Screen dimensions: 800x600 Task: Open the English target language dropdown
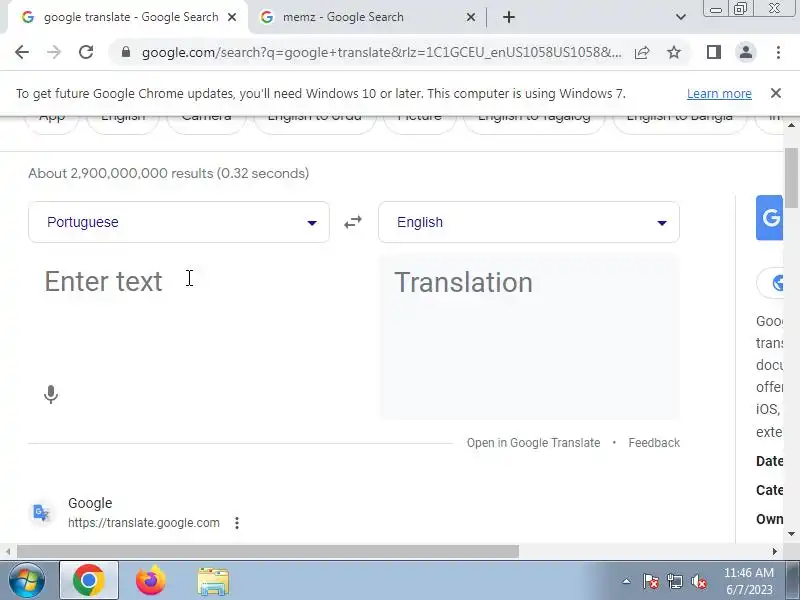[529, 222]
